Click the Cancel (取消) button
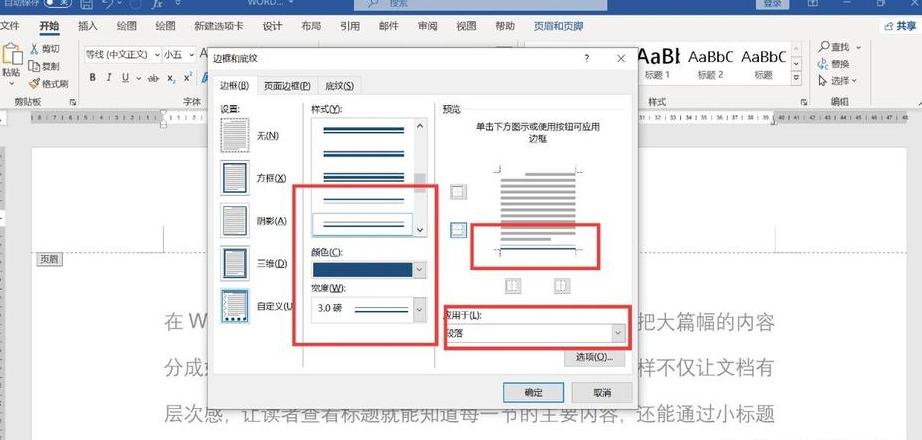Viewport: 922px width, 440px height. click(x=602, y=392)
